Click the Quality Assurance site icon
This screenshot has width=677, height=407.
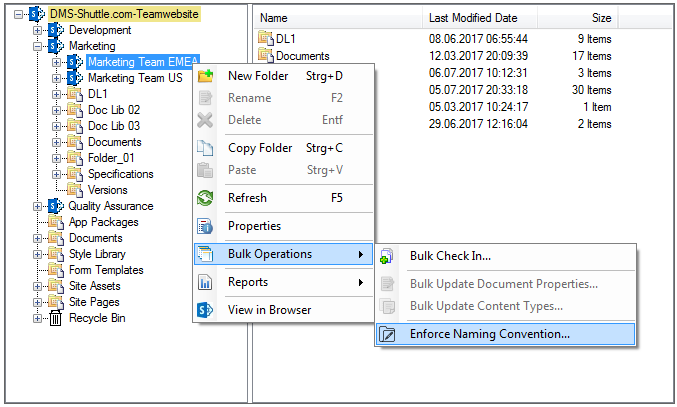coord(56,206)
